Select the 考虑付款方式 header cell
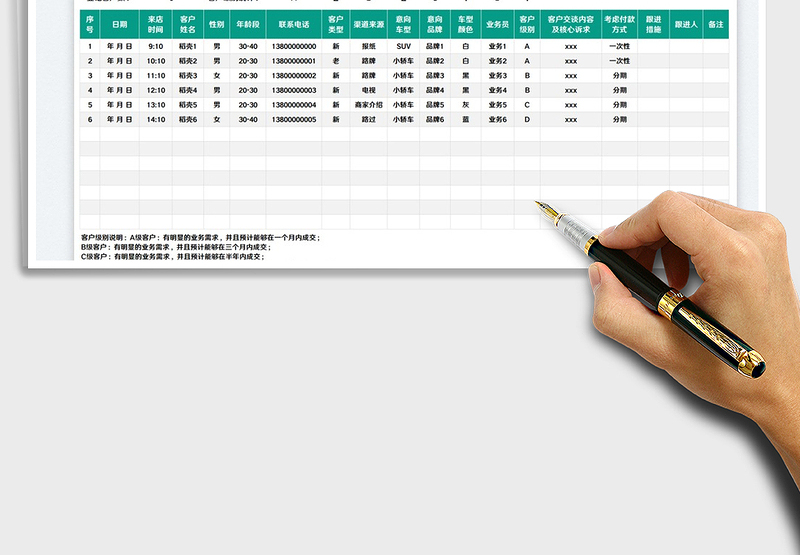Screen dimensions: 800x555 click(x=619, y=24)
